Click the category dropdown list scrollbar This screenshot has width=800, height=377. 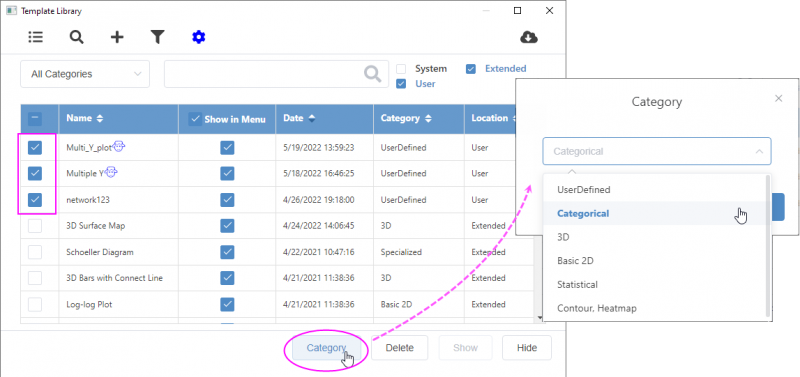[x=768, y=246]
